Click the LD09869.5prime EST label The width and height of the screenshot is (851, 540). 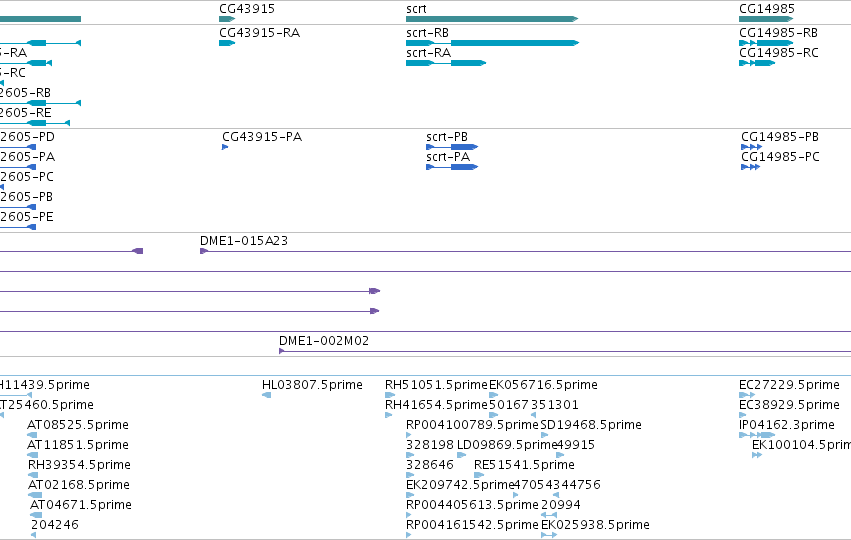tap(507, 445)
